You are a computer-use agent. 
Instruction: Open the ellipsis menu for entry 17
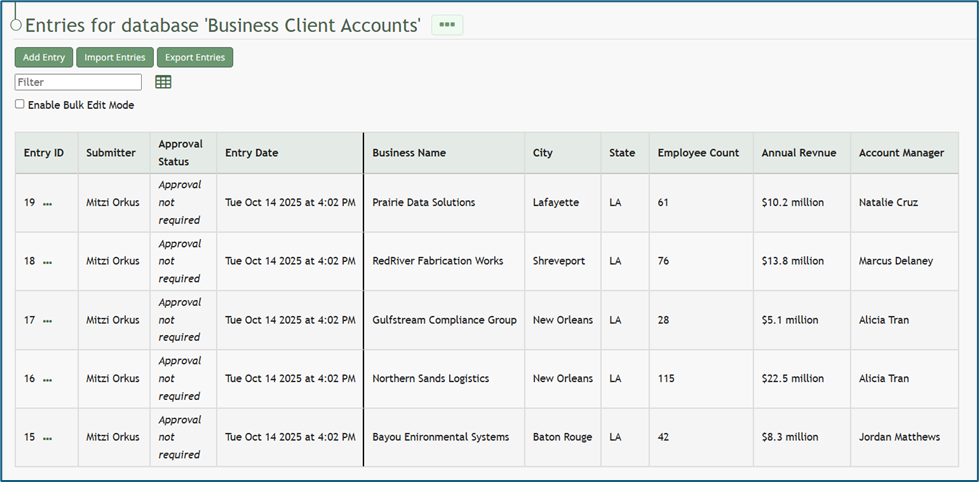[47, 321]
